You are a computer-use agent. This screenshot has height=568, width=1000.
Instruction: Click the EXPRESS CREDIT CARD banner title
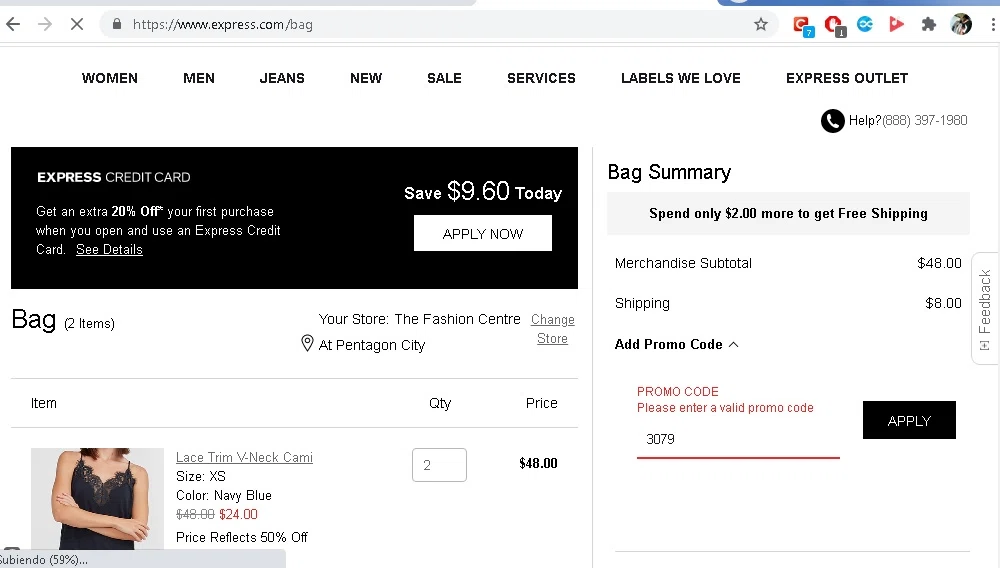point(114,177)
